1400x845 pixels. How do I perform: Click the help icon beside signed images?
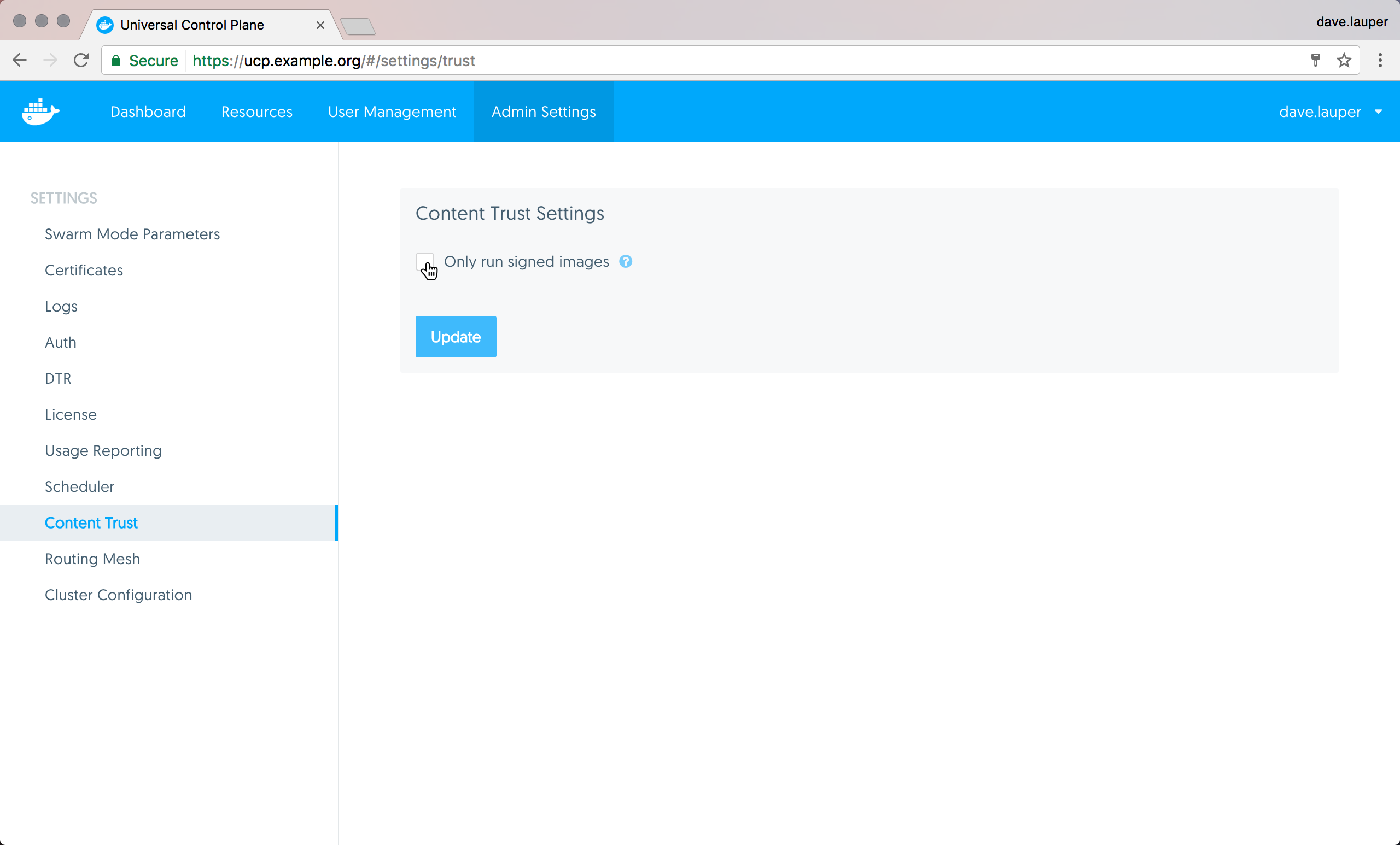625,261
